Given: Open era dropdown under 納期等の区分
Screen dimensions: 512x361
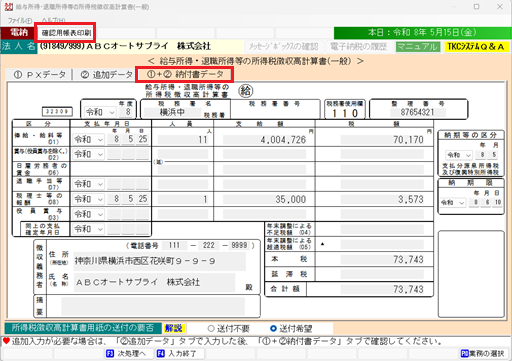Looking at the screenshot, I should point(459,155).
